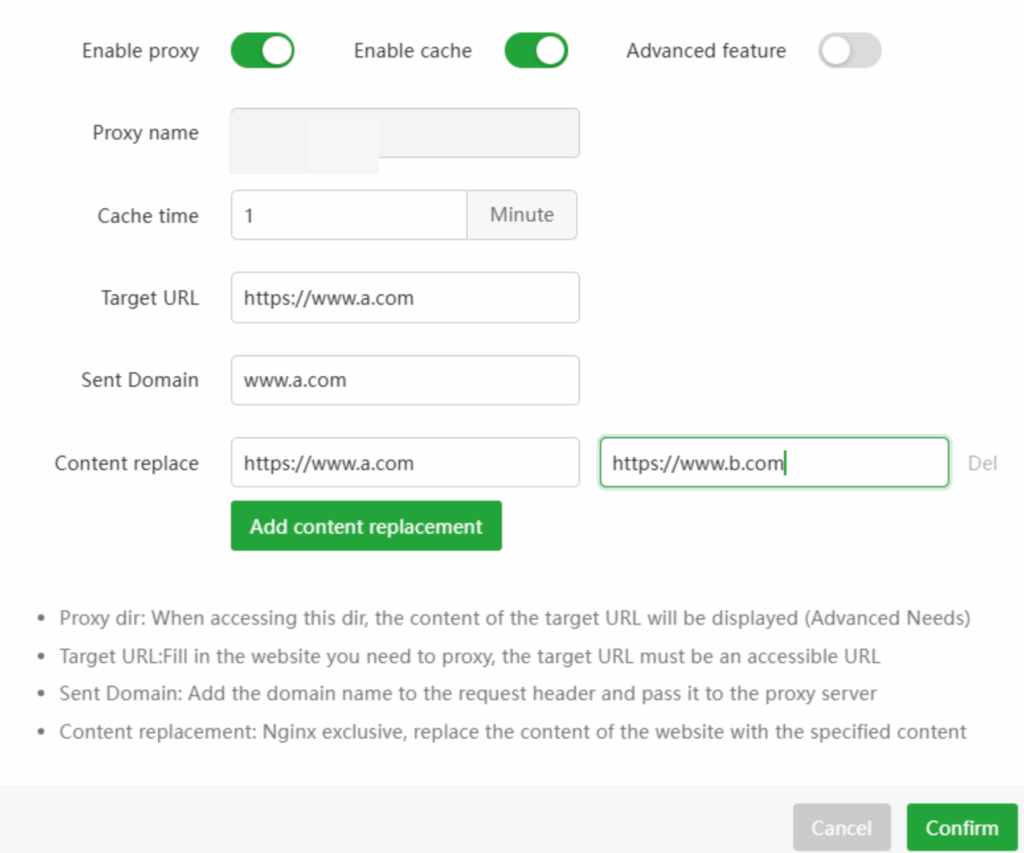Toggle the Enable cache switch
The height and width of the screenshot is (853, 1024).
pos(535,51)
